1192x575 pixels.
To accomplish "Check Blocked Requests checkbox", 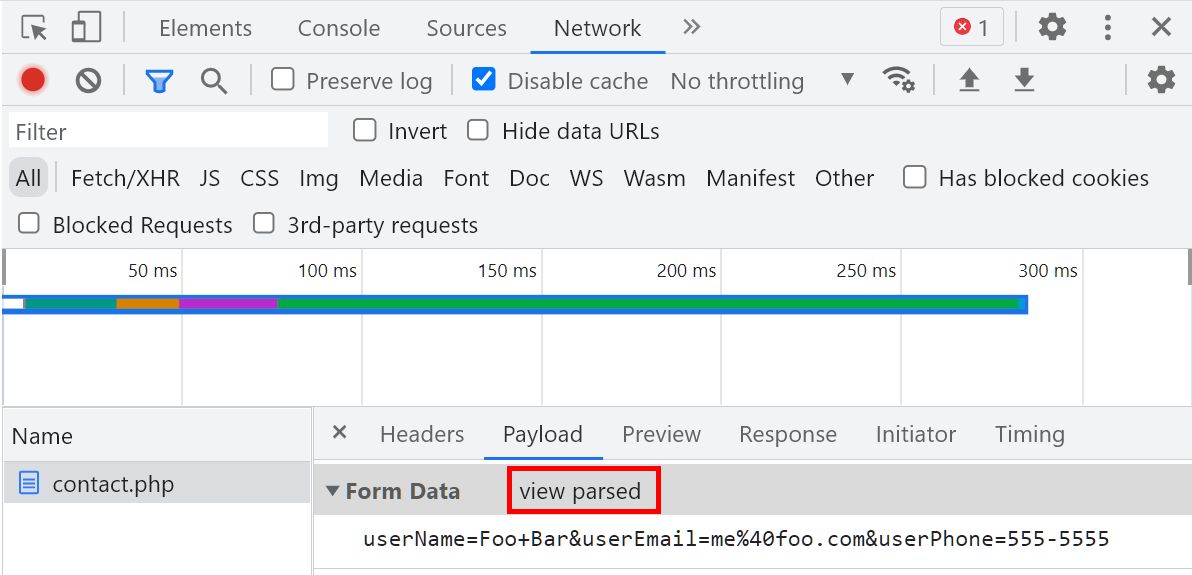I will [x=29, y=224].
